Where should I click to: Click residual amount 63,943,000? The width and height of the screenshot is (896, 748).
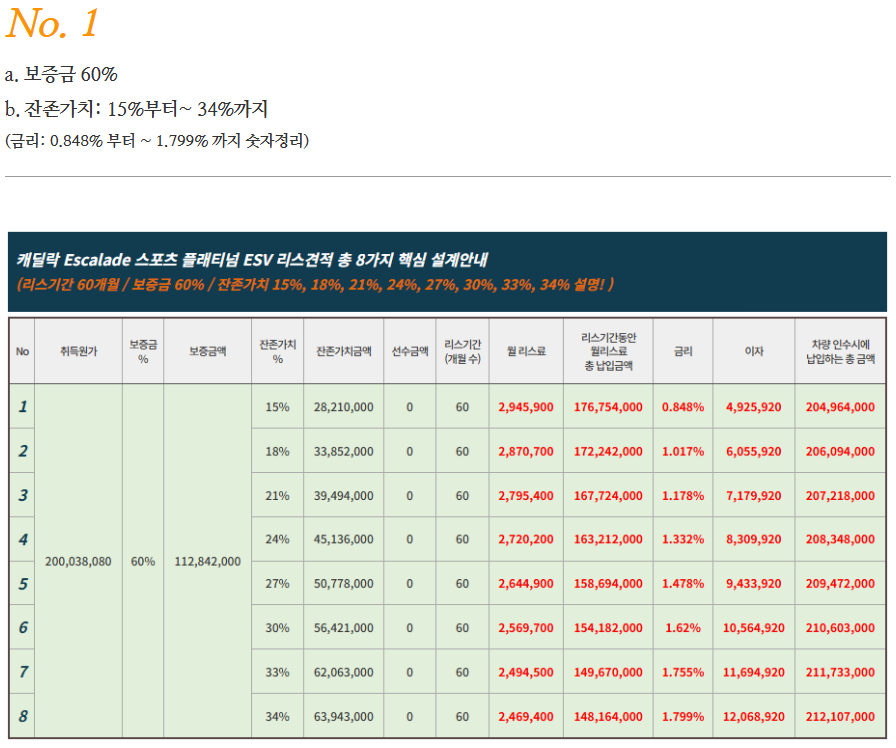point(343,717)
